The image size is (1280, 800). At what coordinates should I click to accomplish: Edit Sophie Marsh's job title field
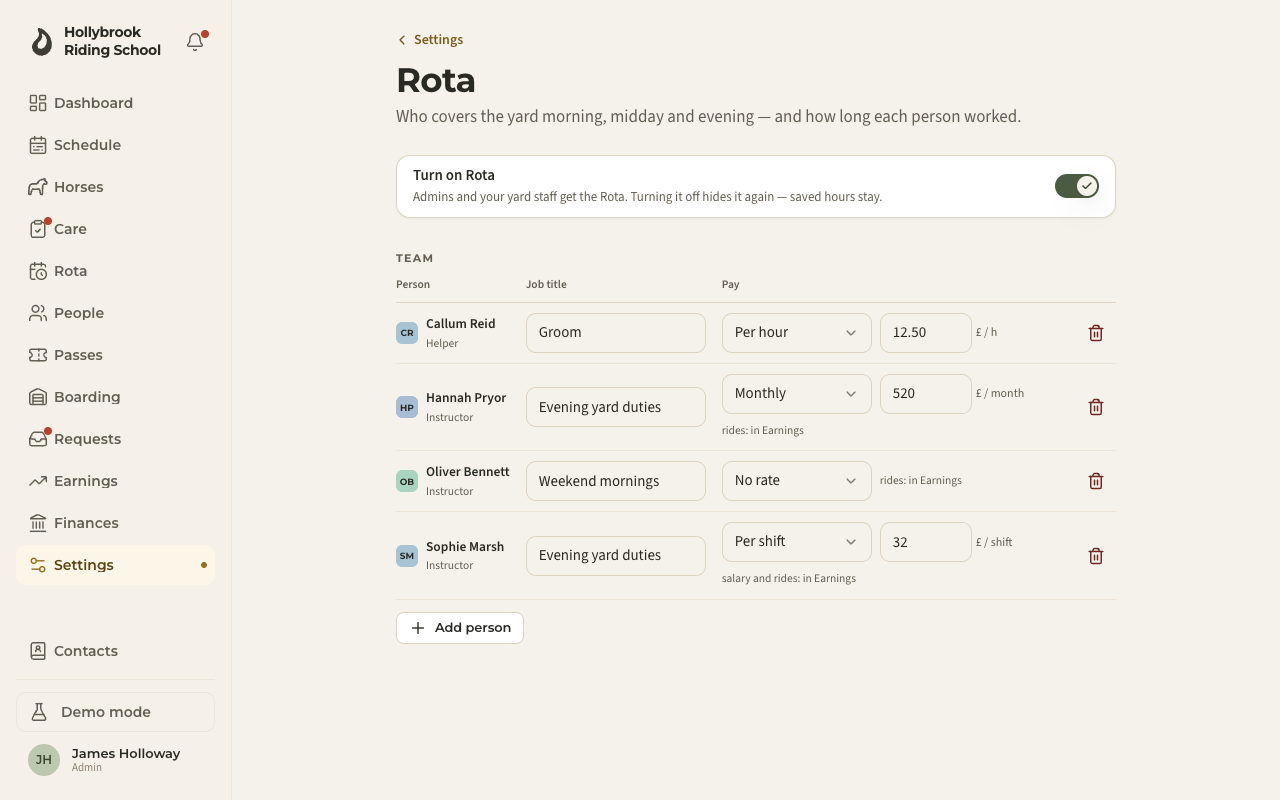(x=616, y=556)
